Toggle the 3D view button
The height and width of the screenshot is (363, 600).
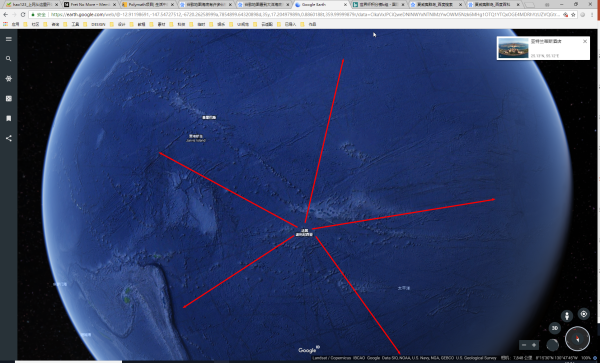(555, 328)
